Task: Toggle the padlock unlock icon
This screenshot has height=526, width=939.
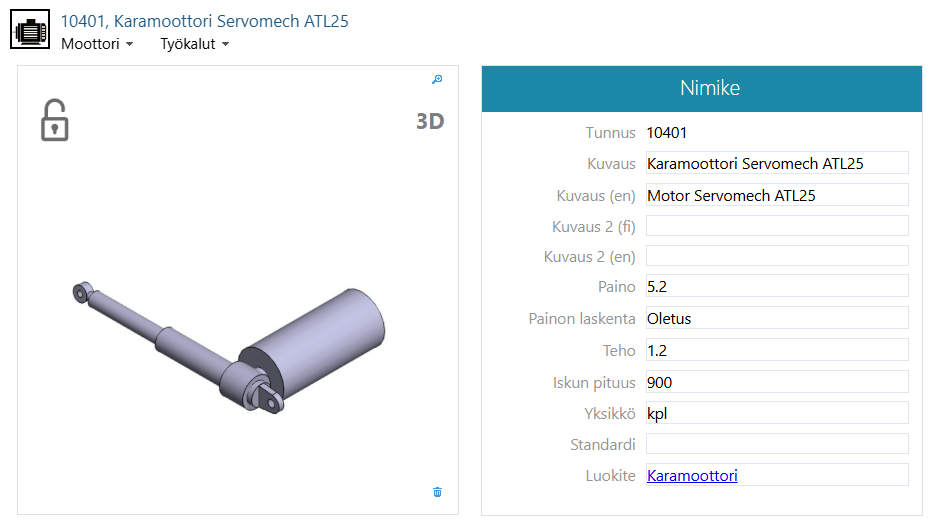Action: pos(54,120)
